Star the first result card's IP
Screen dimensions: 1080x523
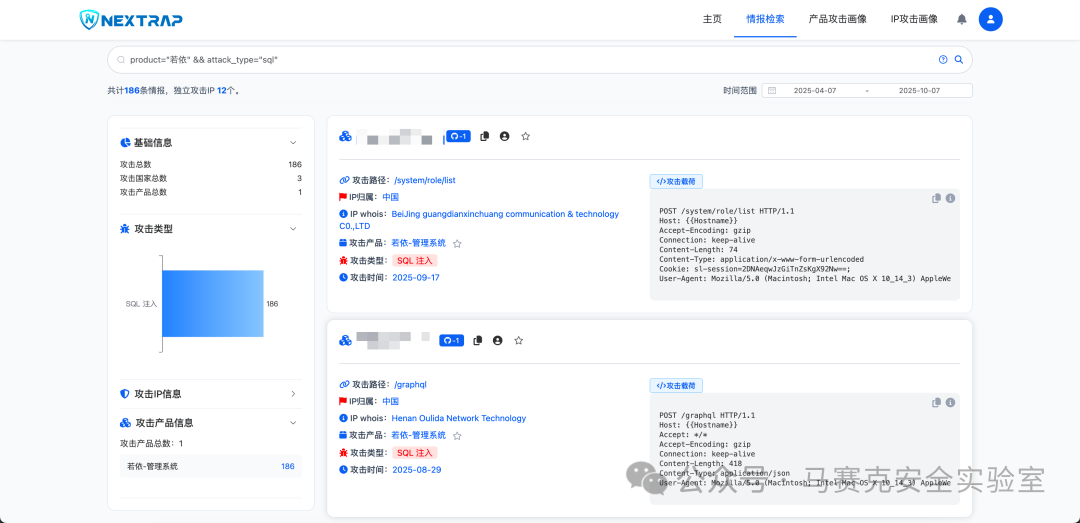(x=526, y=136)
